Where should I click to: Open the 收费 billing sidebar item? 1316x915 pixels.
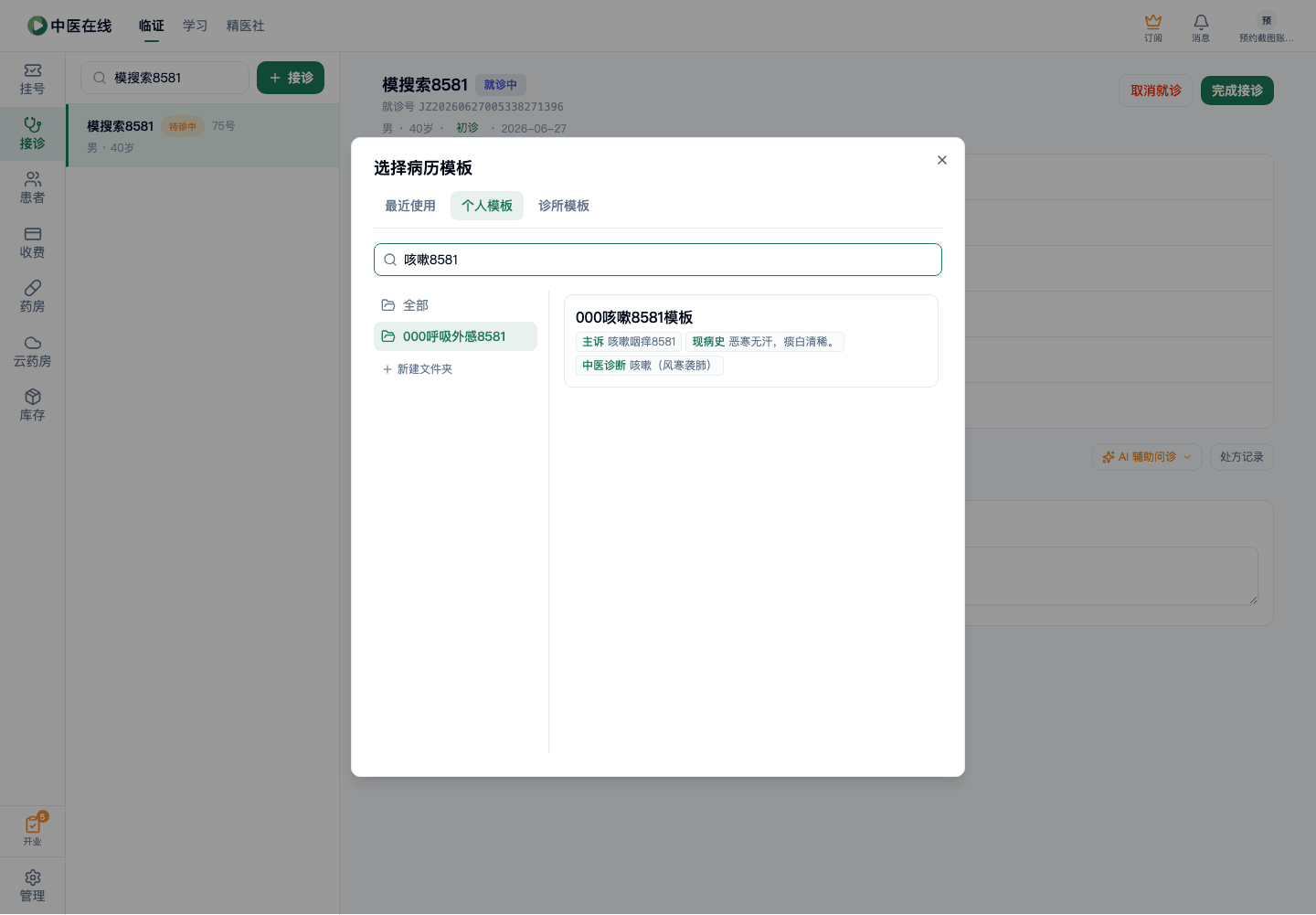click(33, 243)
